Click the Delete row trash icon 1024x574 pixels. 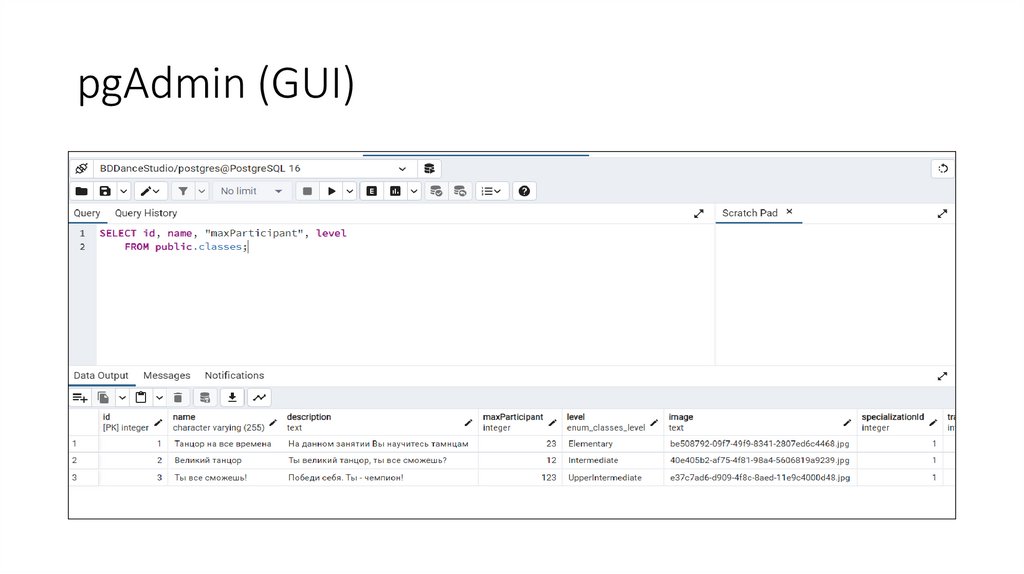tap(178, 398)
